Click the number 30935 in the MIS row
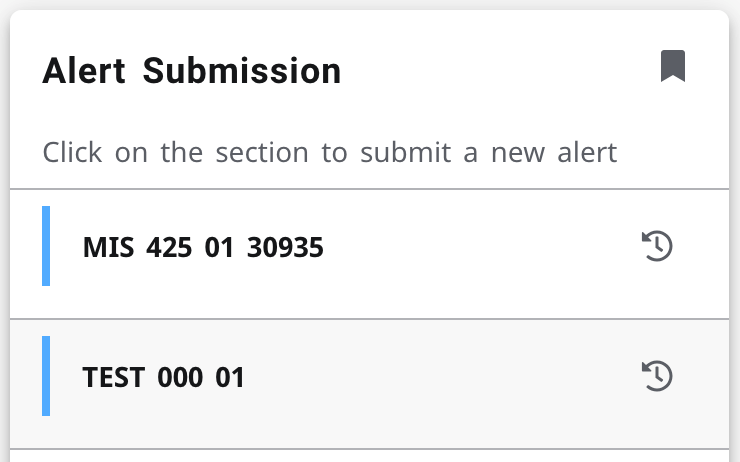The image size is (740, 462). click(285, 247)
